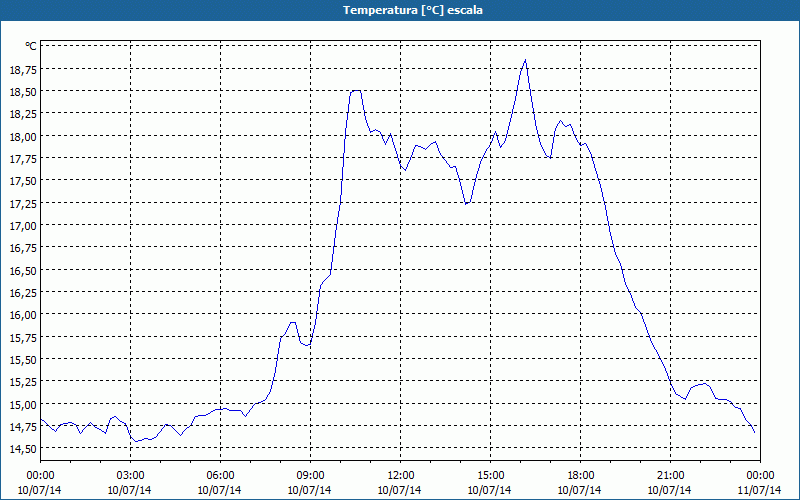Screen dimensions: 800x500
Task: Select the 16,25 y-axis label
Action: 23,292
